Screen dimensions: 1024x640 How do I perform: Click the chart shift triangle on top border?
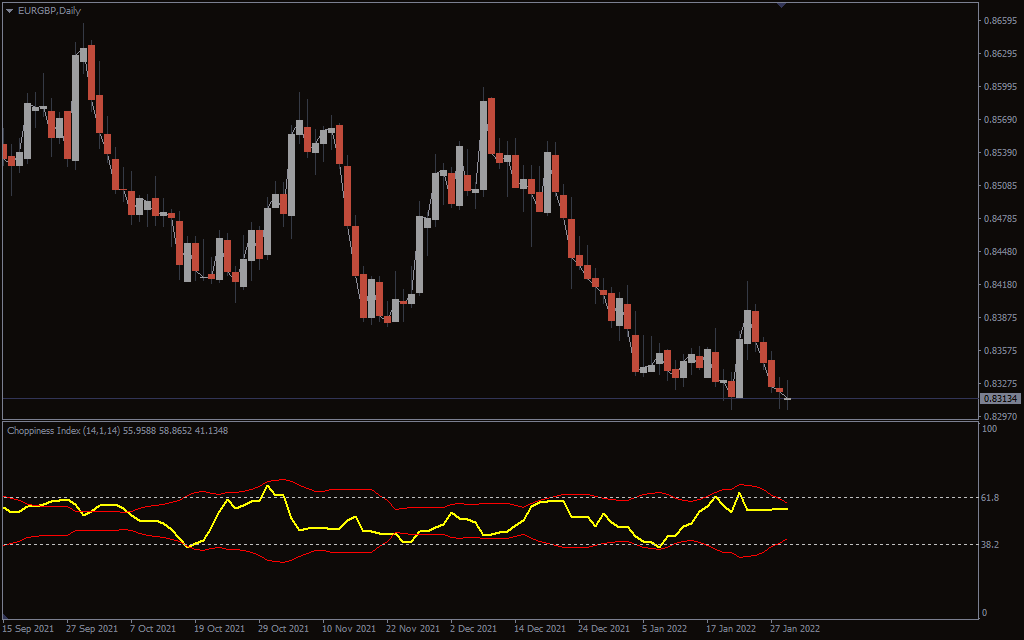781,5
